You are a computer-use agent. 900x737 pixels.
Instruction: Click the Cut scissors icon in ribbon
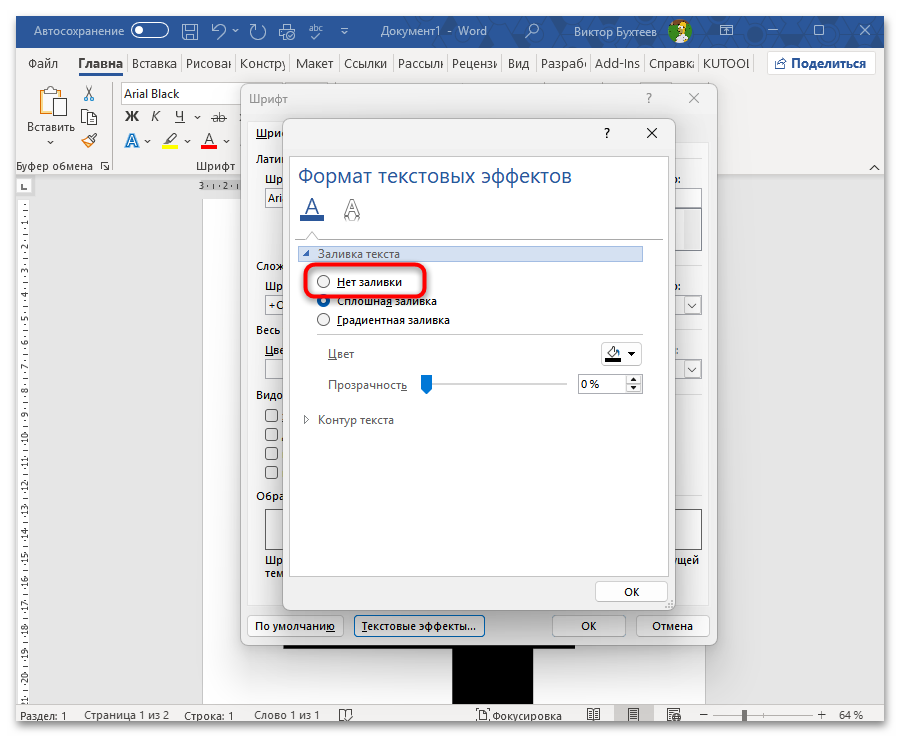[x=89, y=94]
